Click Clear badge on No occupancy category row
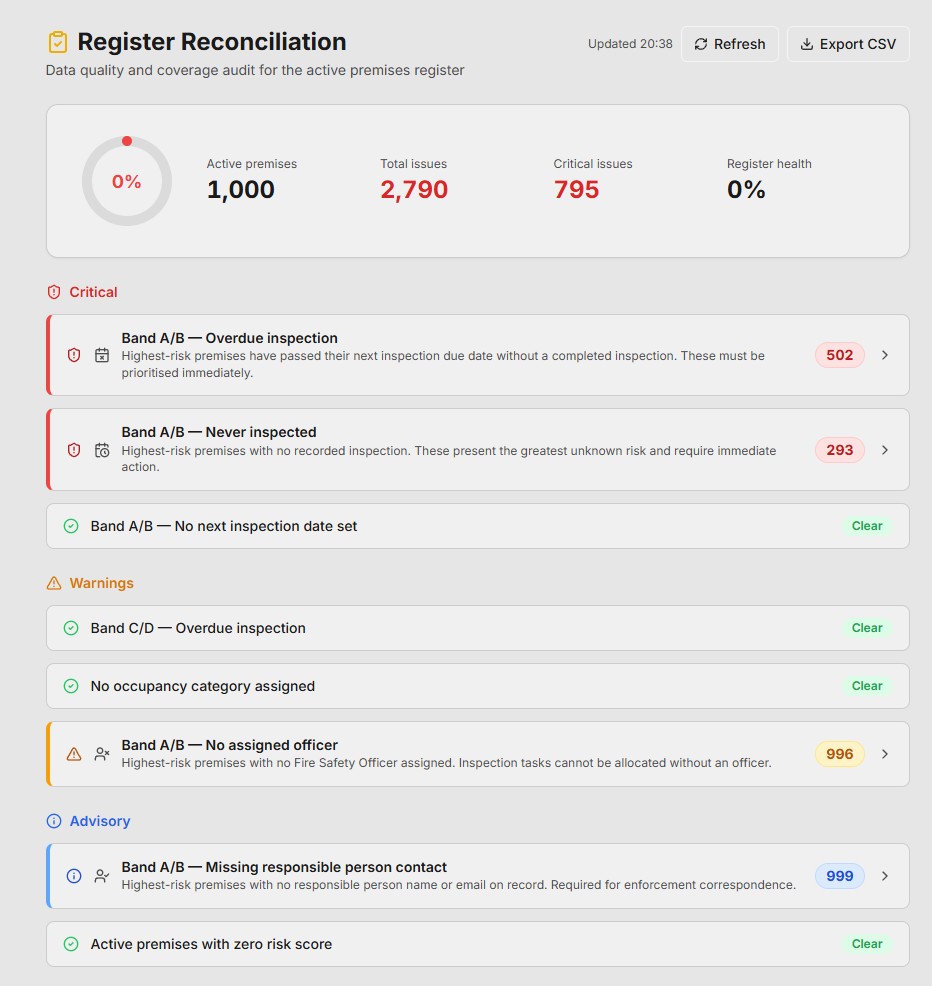Image resolution: width=932 pixels, height=986 pixels. pos(867,686)
